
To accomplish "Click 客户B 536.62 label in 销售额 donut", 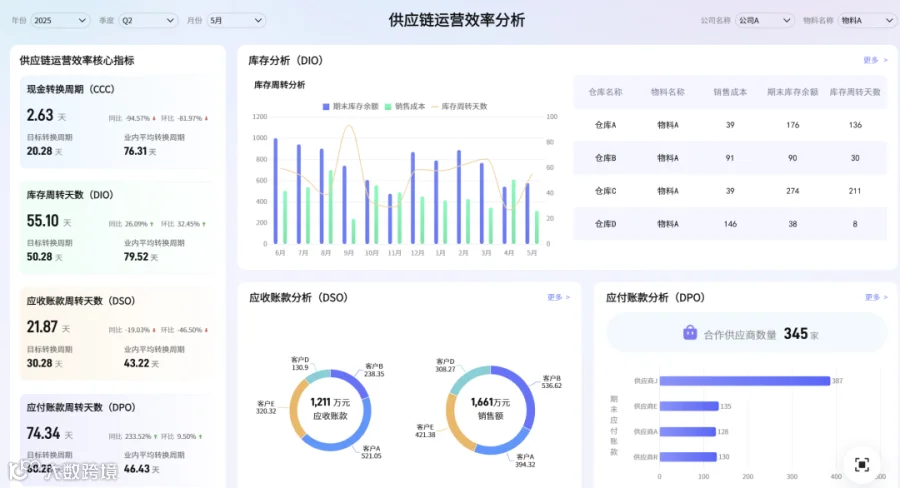I will (552, 382).
